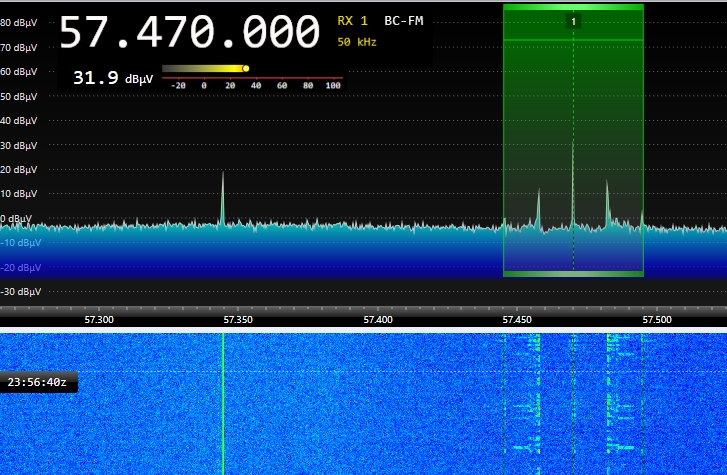Click the 57.450 frequency axis label

(x=517, y=320)
